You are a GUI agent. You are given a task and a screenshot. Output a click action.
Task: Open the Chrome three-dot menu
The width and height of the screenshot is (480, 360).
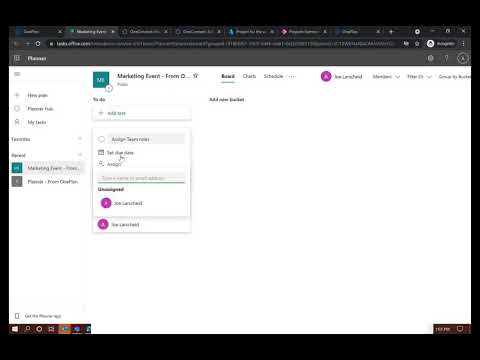pyautogui.click(x=463, y=44)
